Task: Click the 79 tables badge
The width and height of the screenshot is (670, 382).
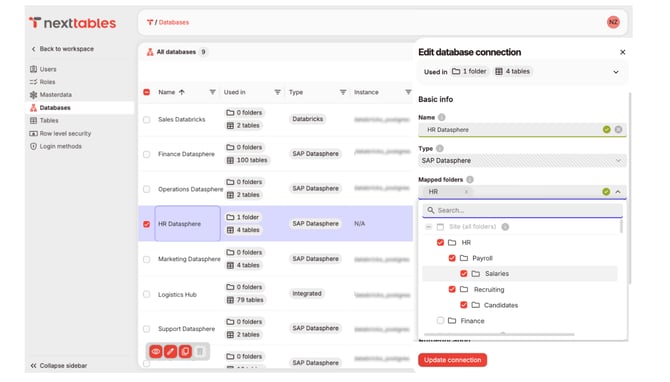Action: tap(245, 300)
